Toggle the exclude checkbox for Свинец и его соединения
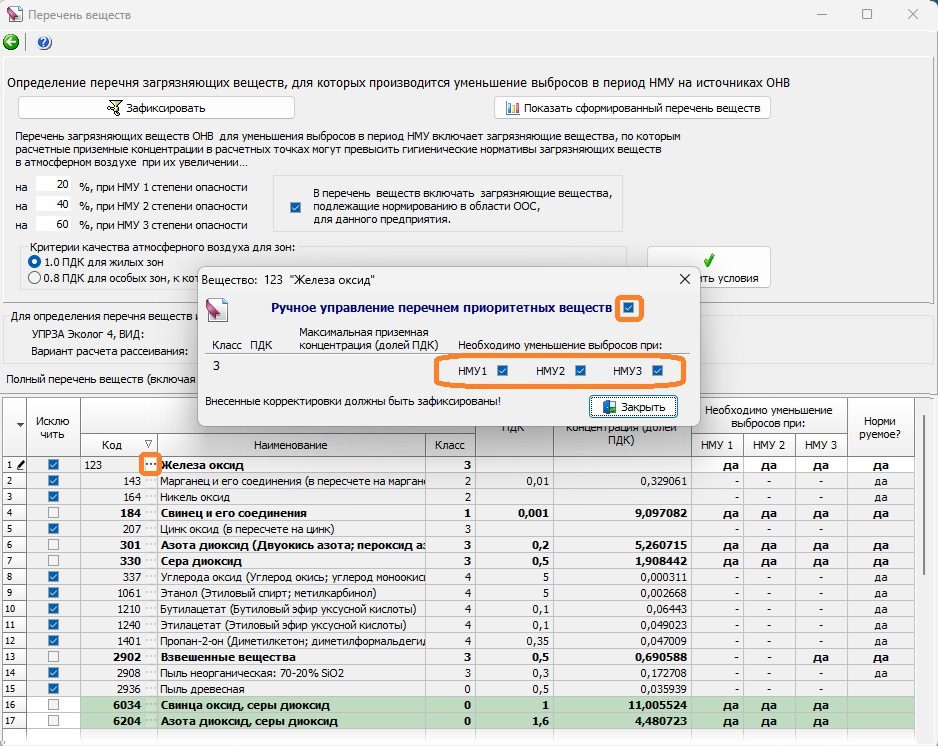 [53, 513]
